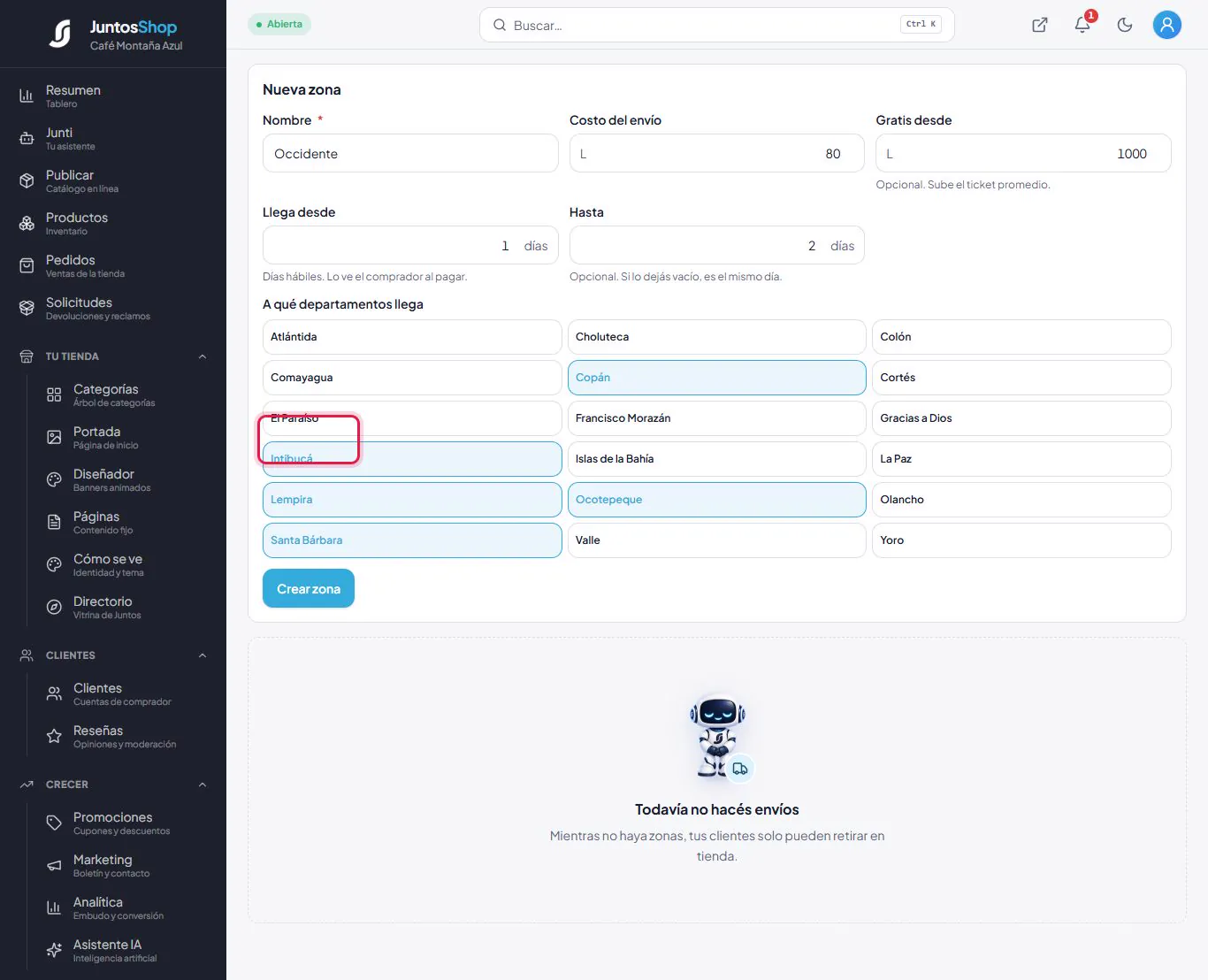Screen dimensions: 1208x980
Task: Click the Publicar box icon
Action: (x=27, y=180)
